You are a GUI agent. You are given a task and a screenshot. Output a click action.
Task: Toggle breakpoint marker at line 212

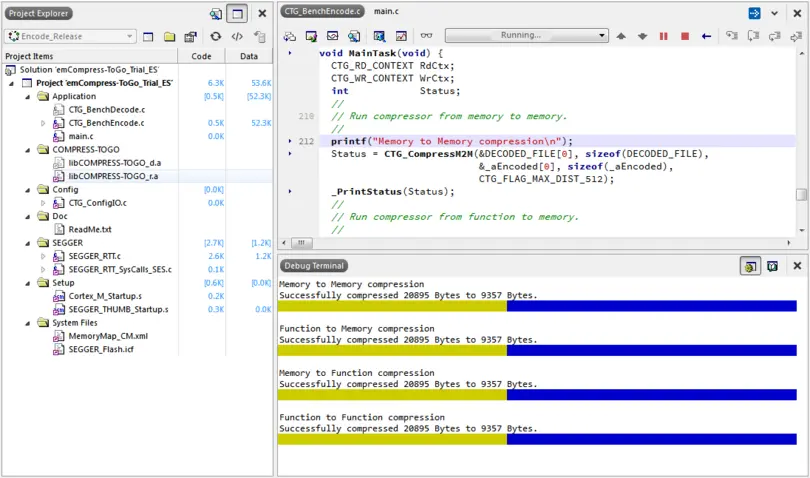click(290, 141)
